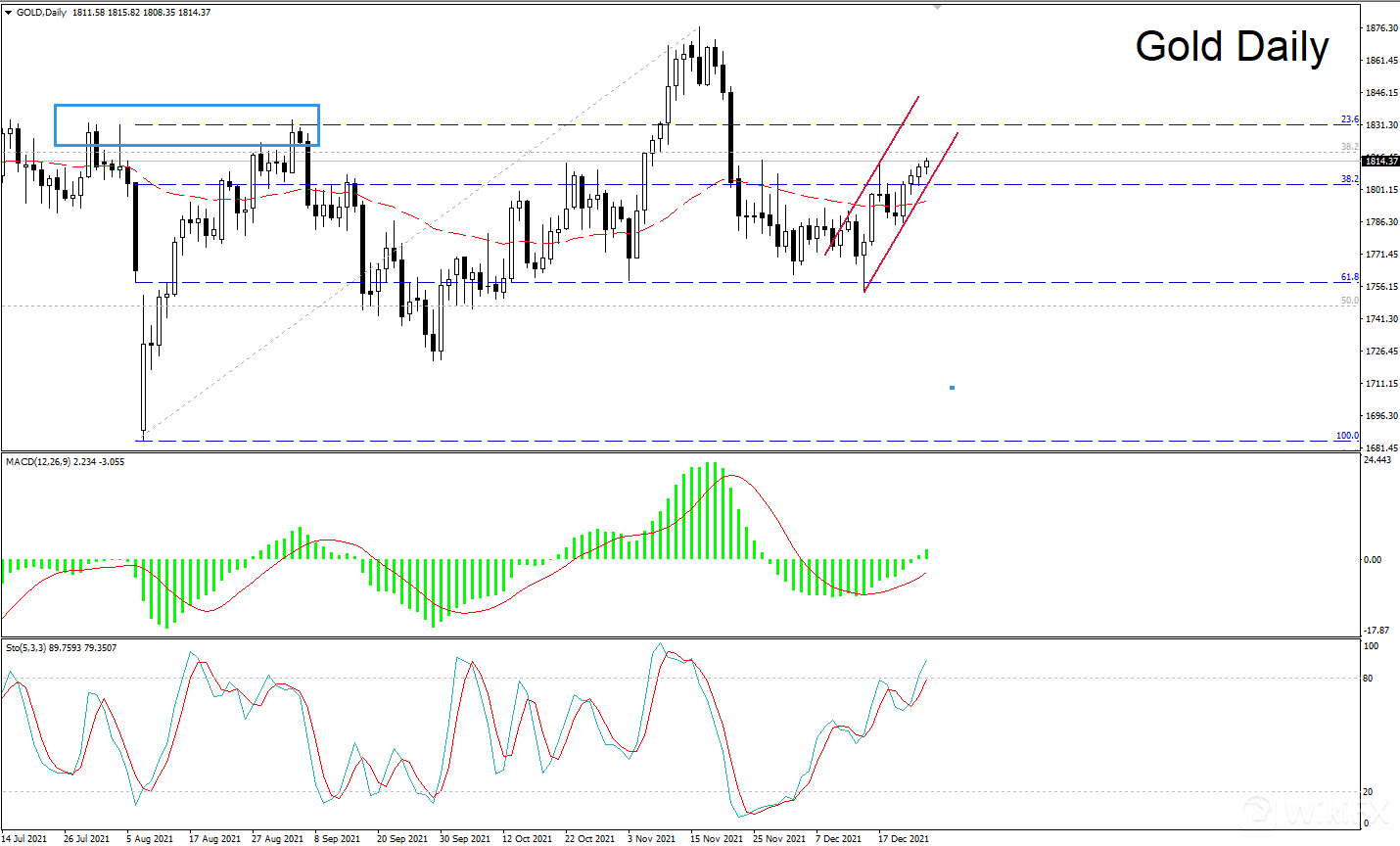The height and width of the screenshot is (846, 1400).
Task: Click the blue 61.8 Fibonacci level label
Action: coord(1349,277)
